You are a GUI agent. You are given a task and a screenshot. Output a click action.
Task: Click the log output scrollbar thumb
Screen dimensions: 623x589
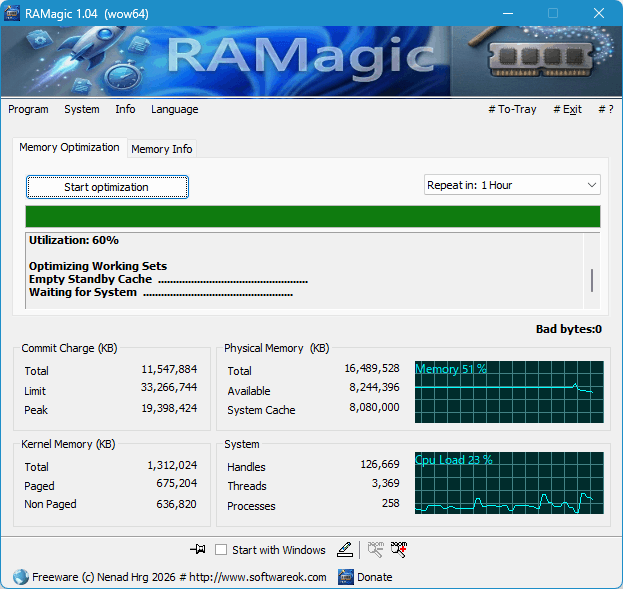click(x=591, y=280)
